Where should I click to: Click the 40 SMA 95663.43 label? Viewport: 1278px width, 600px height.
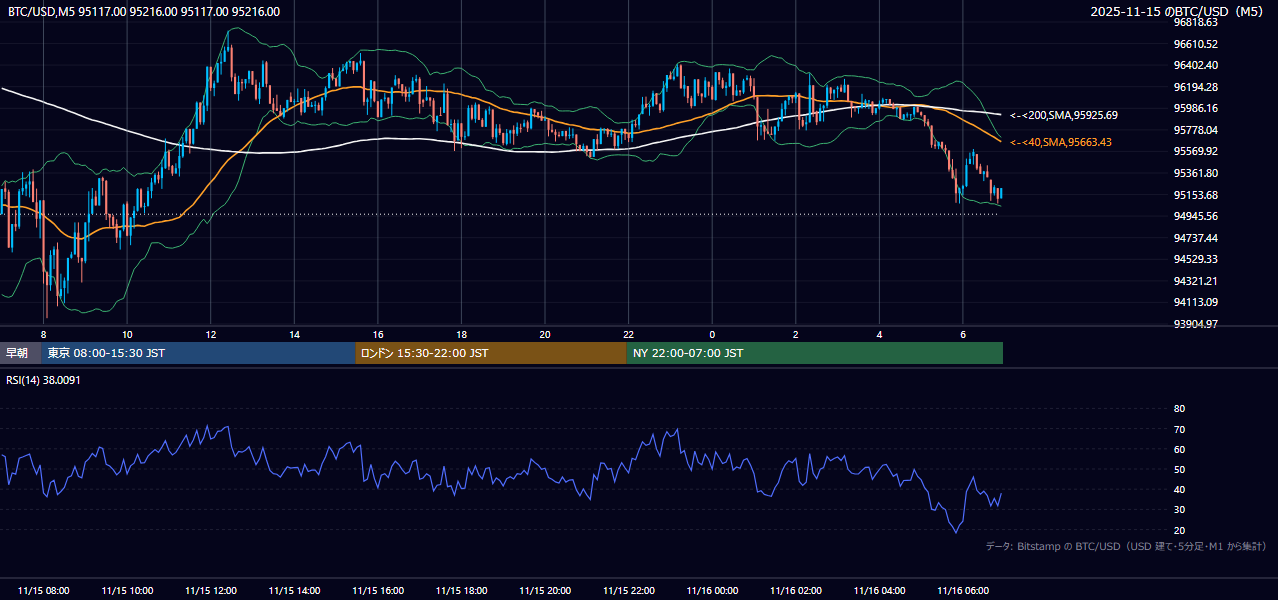pyautogui.click(x=1061, y=143)
